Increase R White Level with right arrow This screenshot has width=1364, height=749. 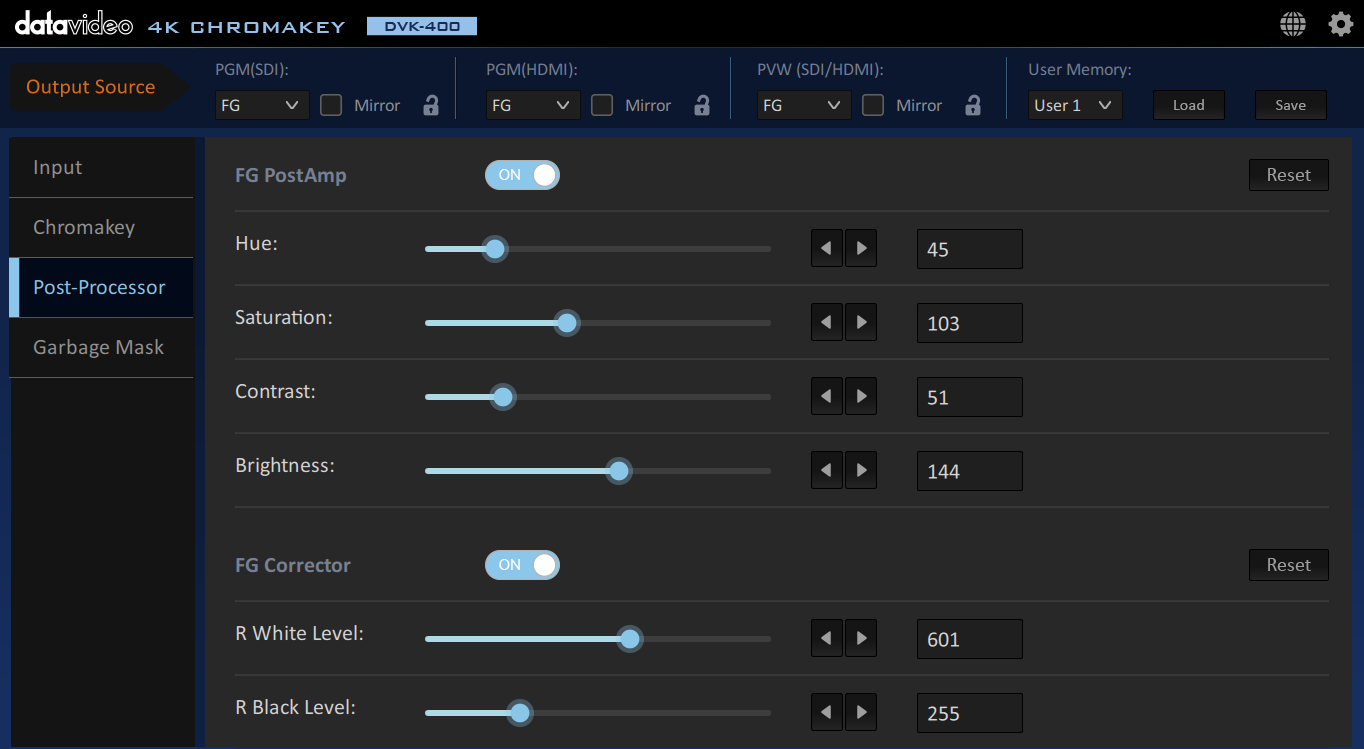[x=861, y=639]
